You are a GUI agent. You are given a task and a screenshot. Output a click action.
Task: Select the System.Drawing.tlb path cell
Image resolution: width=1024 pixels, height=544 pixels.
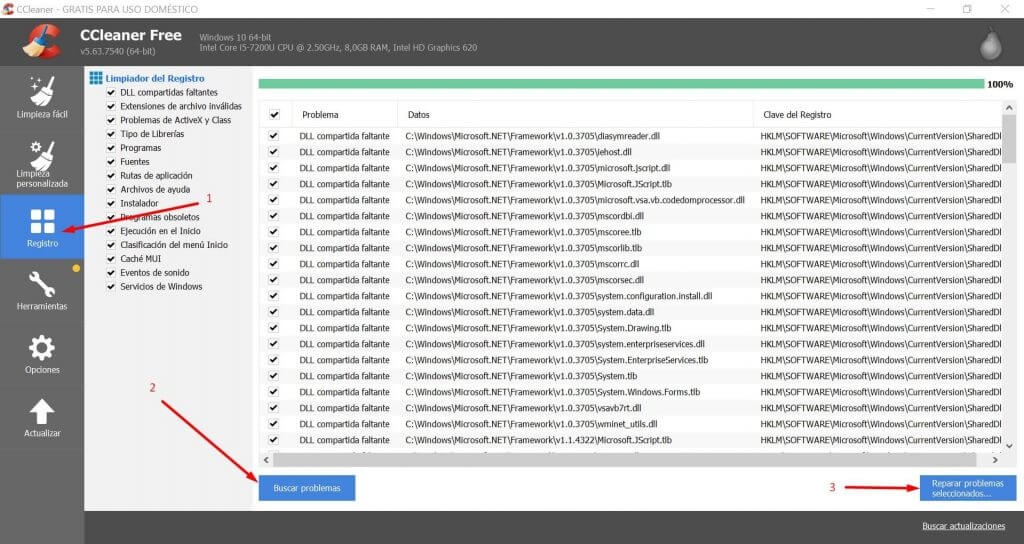point(538,328)
